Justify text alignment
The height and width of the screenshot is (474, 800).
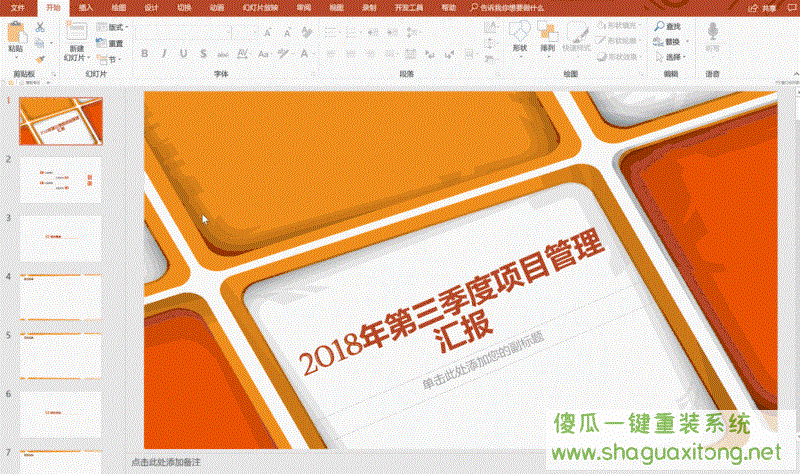[389, 54]
